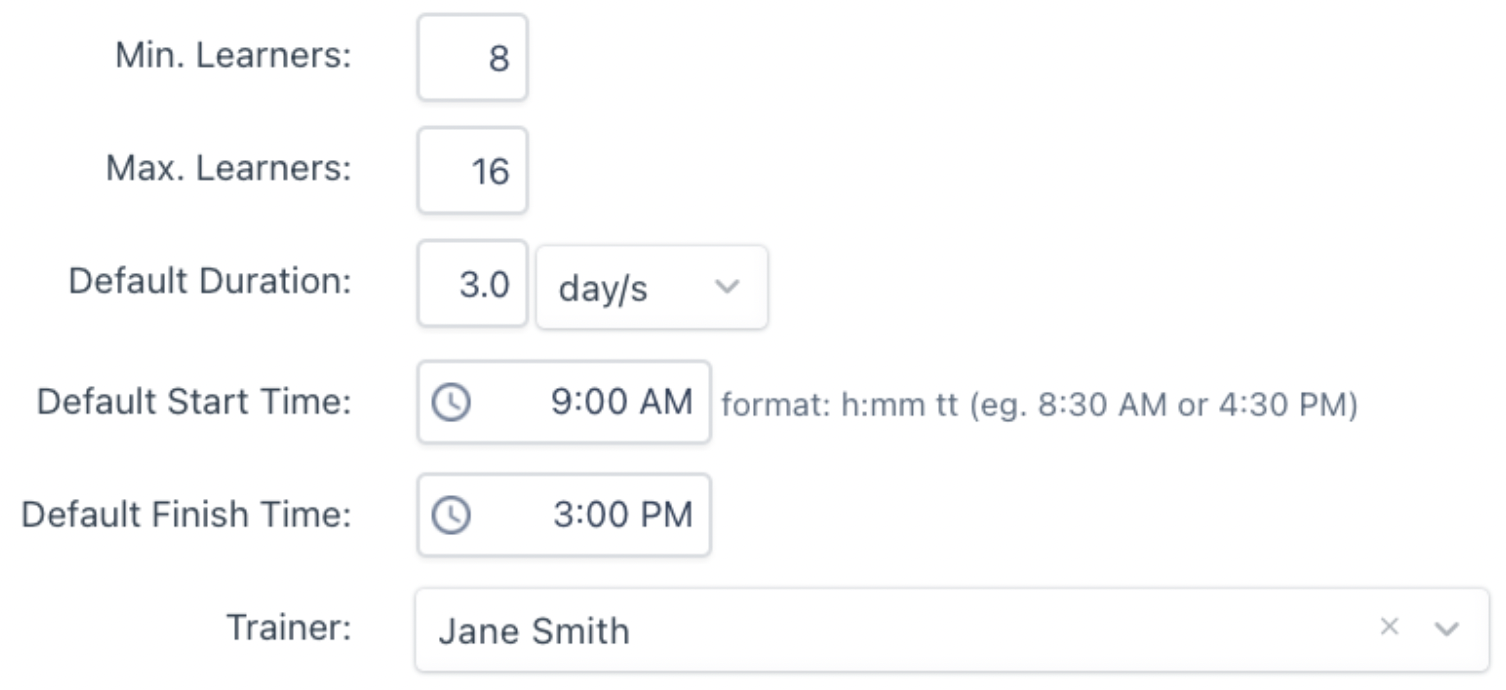
Task: Clear the Jane Smith trainer selection
Action: 1389,627
